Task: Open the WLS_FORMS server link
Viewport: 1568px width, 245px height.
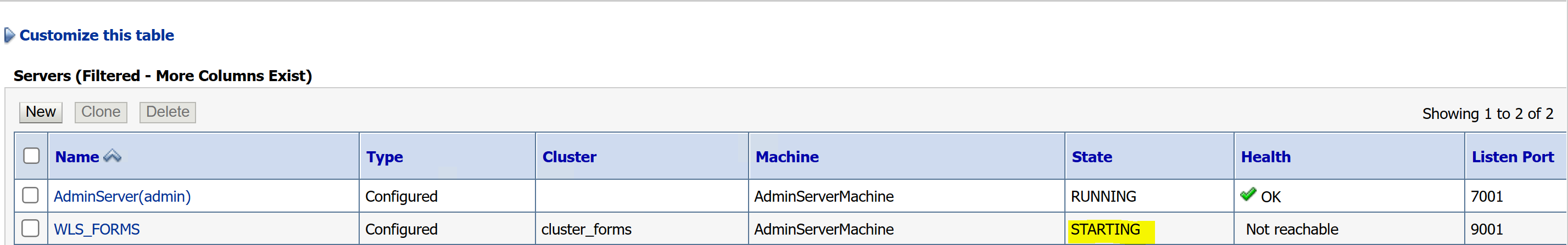Action: 97,230
